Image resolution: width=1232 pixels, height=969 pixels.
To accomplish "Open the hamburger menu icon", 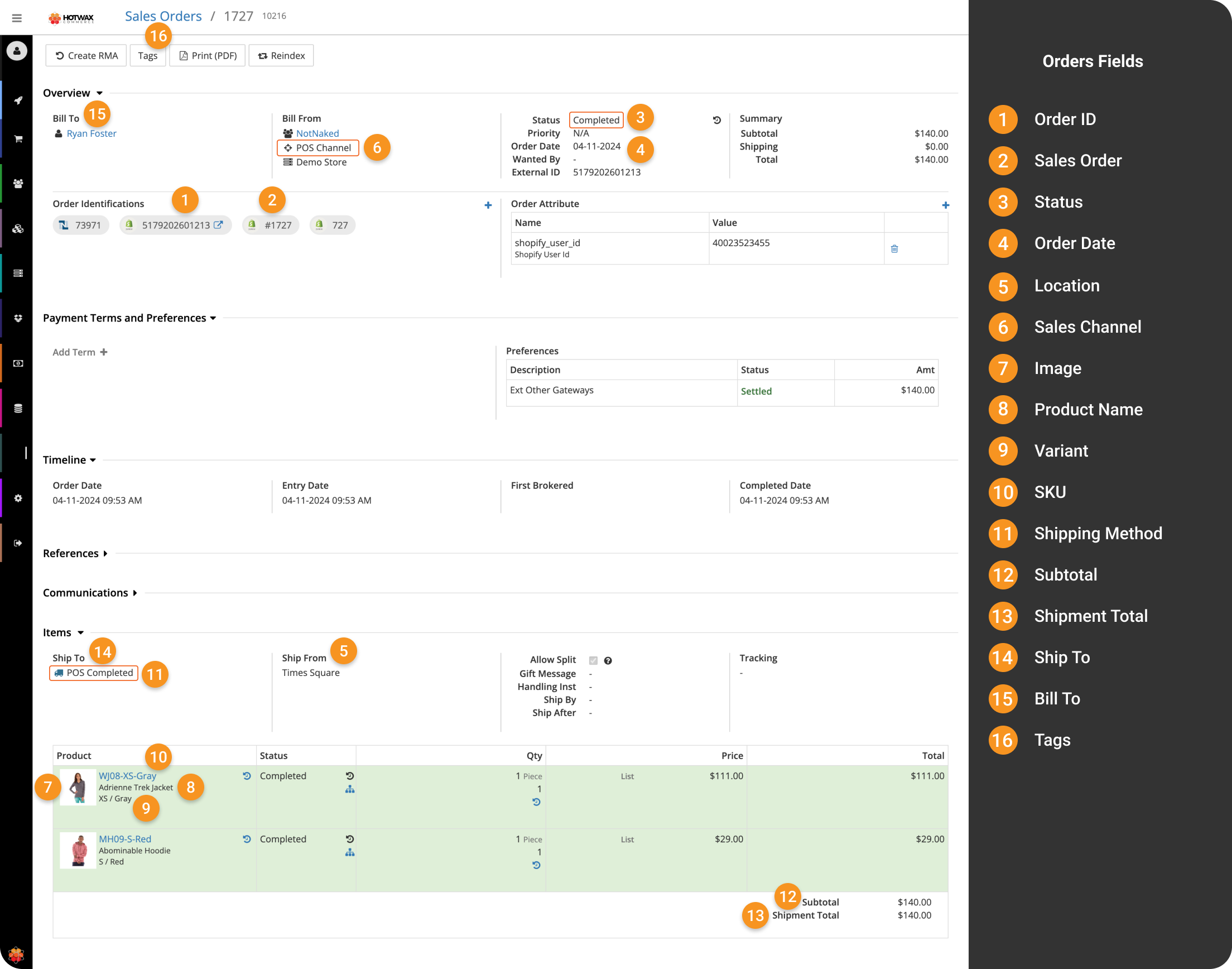I will (17, 18).
